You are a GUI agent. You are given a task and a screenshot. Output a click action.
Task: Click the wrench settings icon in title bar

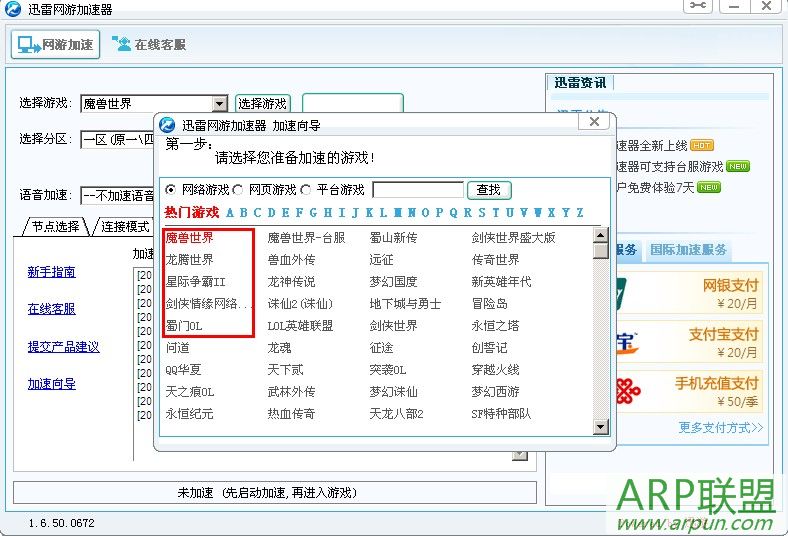pyautogui.click(x=698, y=6)
